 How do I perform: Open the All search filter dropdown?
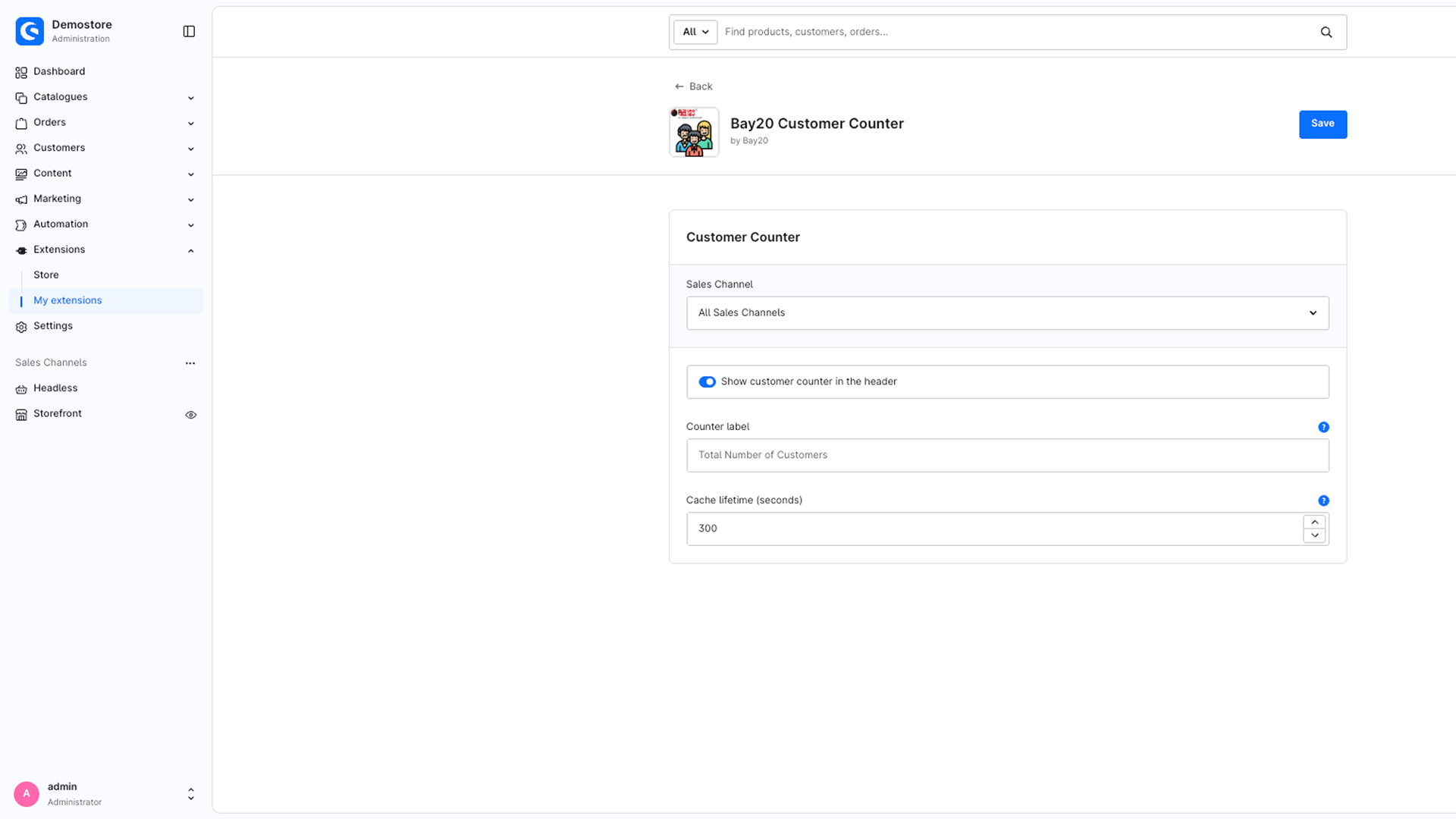coord(695,32)
